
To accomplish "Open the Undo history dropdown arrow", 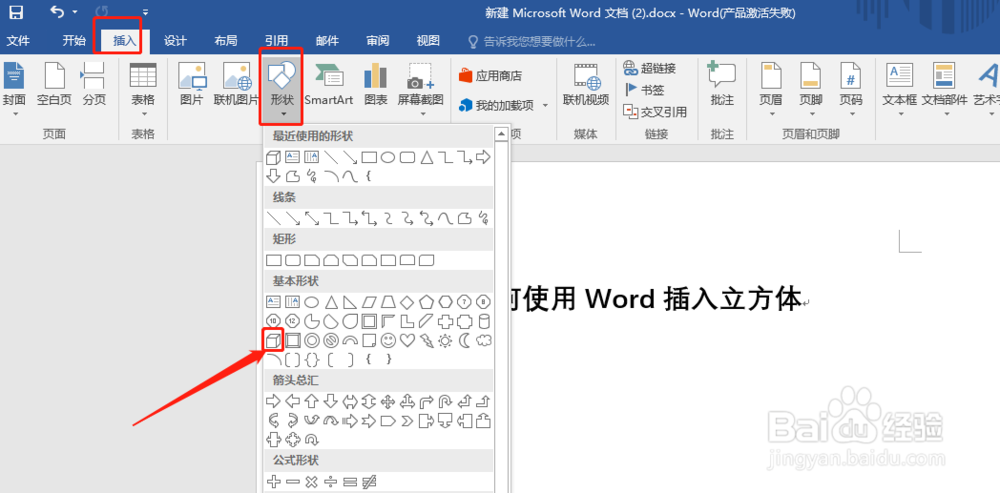I will click(75, 12).
